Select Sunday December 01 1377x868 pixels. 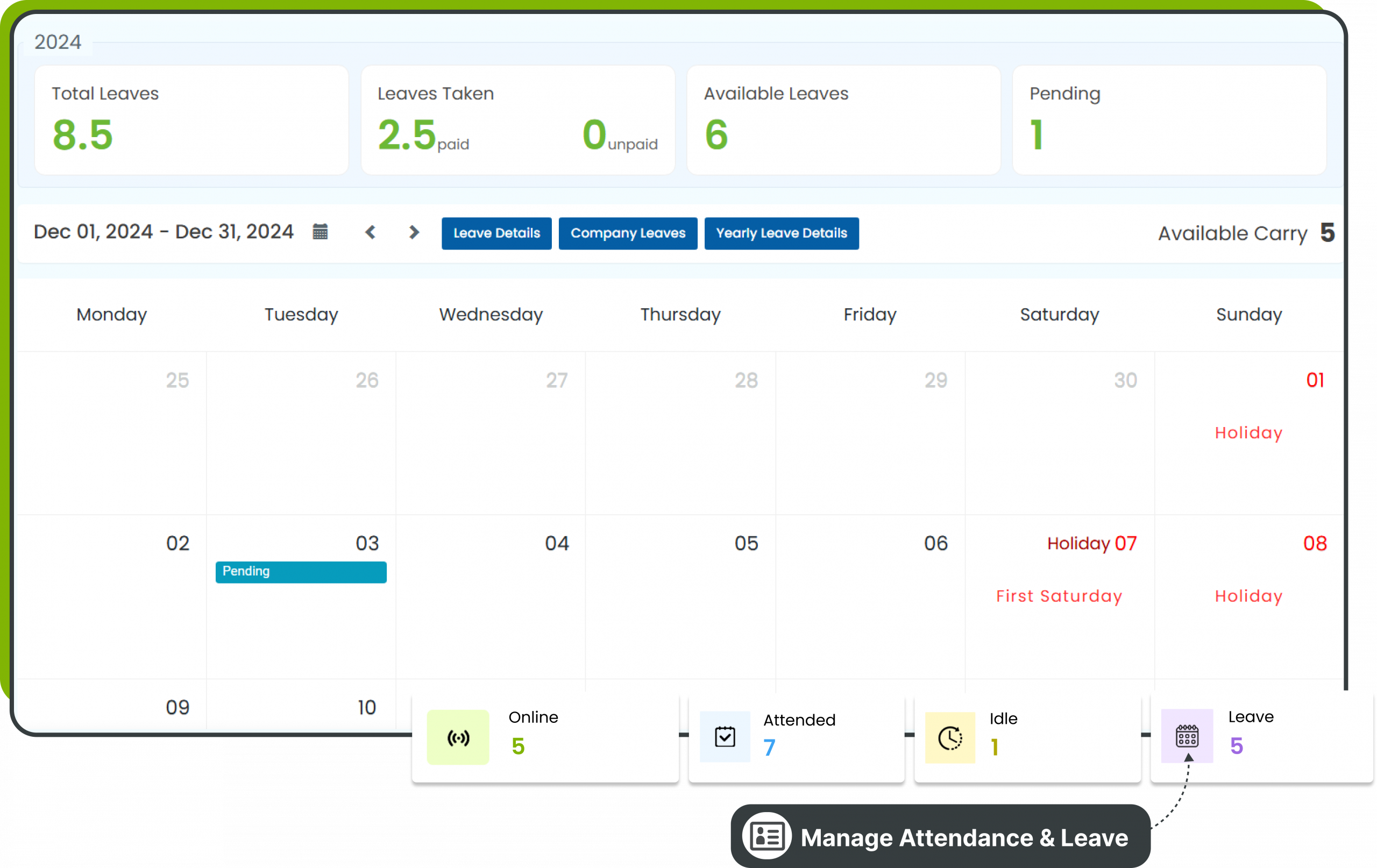coord(1315,380)
